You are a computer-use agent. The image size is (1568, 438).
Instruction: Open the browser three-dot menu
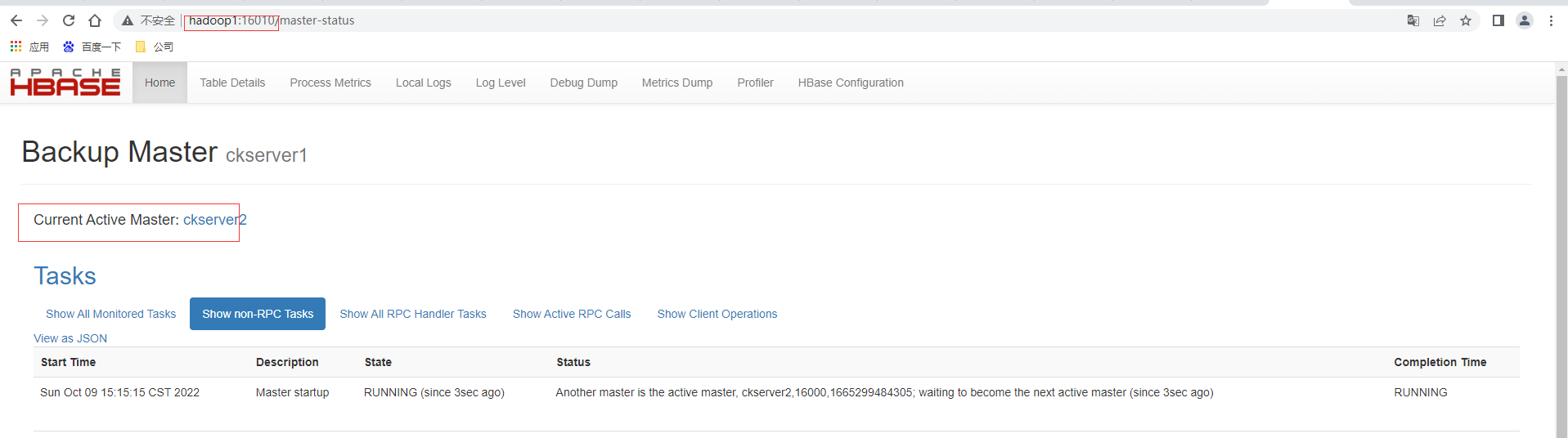(1551, 20)
